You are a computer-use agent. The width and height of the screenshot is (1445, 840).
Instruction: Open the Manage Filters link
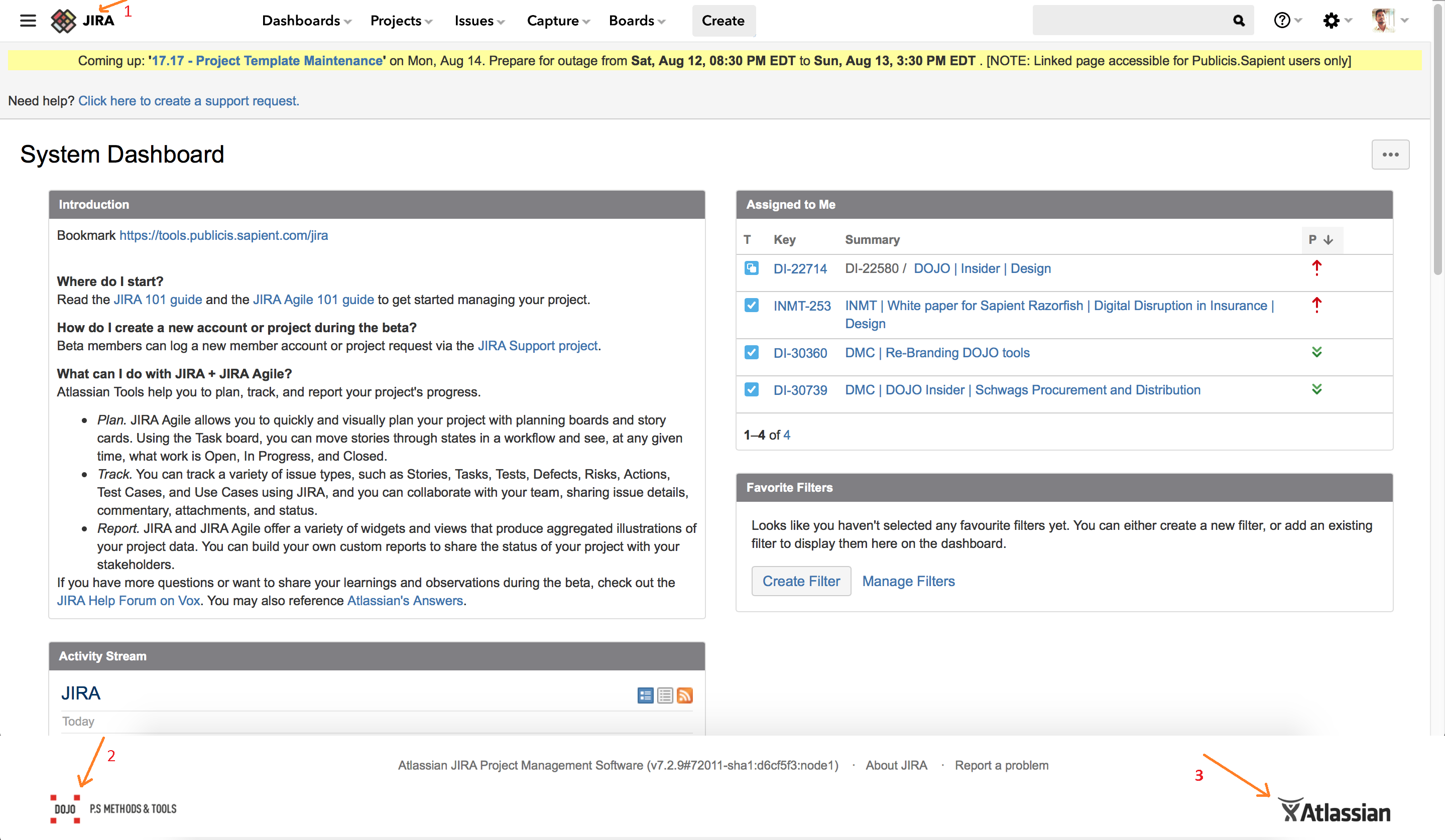908,581
